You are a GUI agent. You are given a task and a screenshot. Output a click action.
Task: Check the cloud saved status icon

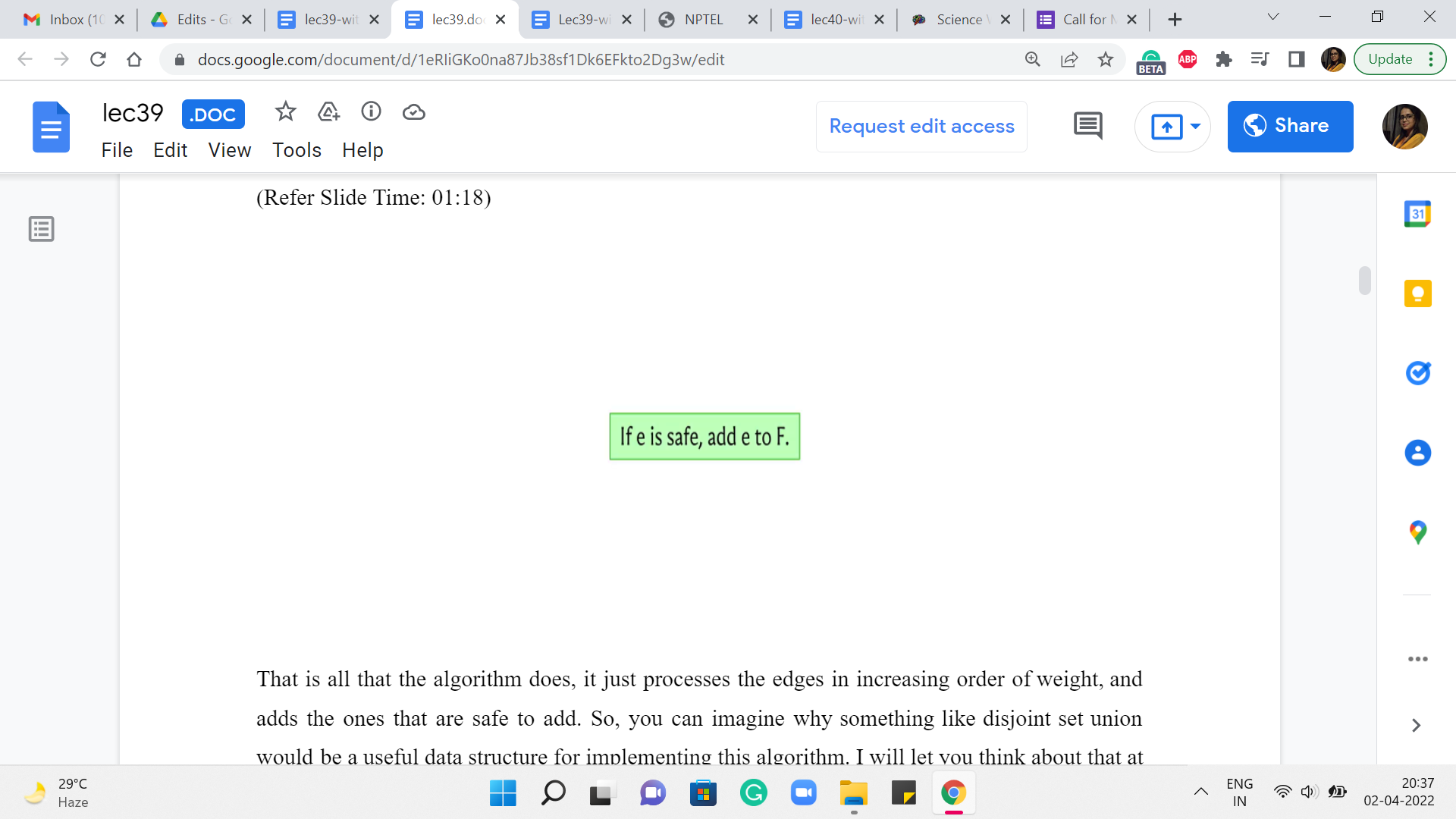[413, 112]
